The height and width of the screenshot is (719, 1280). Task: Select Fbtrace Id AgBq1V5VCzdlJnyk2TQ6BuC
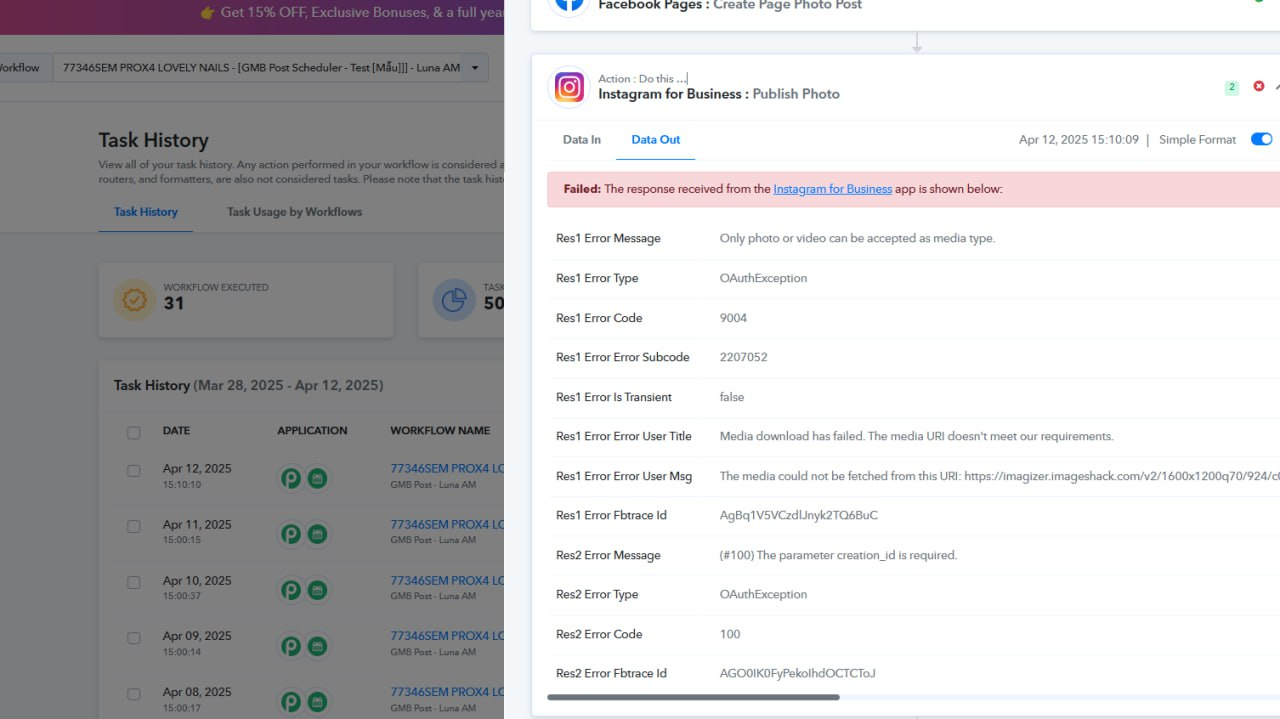pyautogui.click(x=799, y=515)
